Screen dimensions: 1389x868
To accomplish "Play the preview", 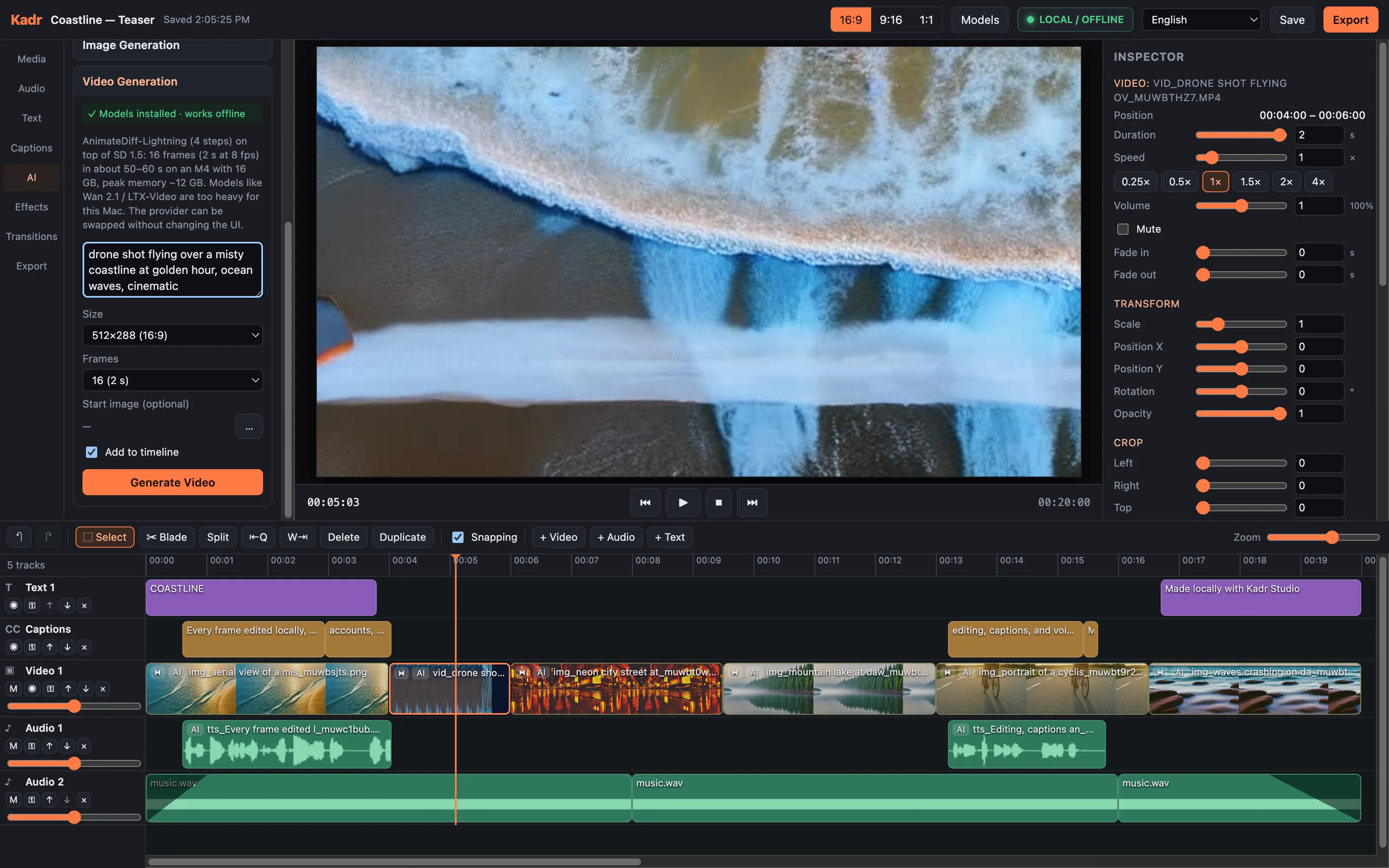I will click(x=683, y=502).
